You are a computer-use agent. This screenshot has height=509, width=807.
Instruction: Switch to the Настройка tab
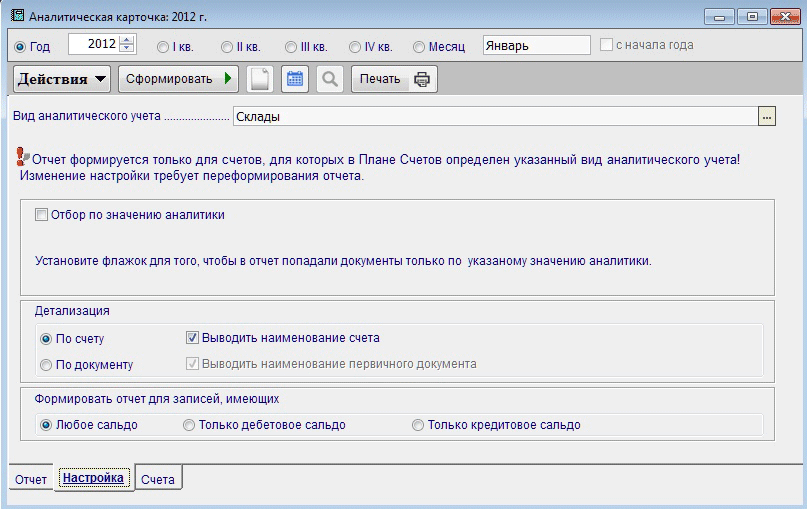click(x=93, y=478)
